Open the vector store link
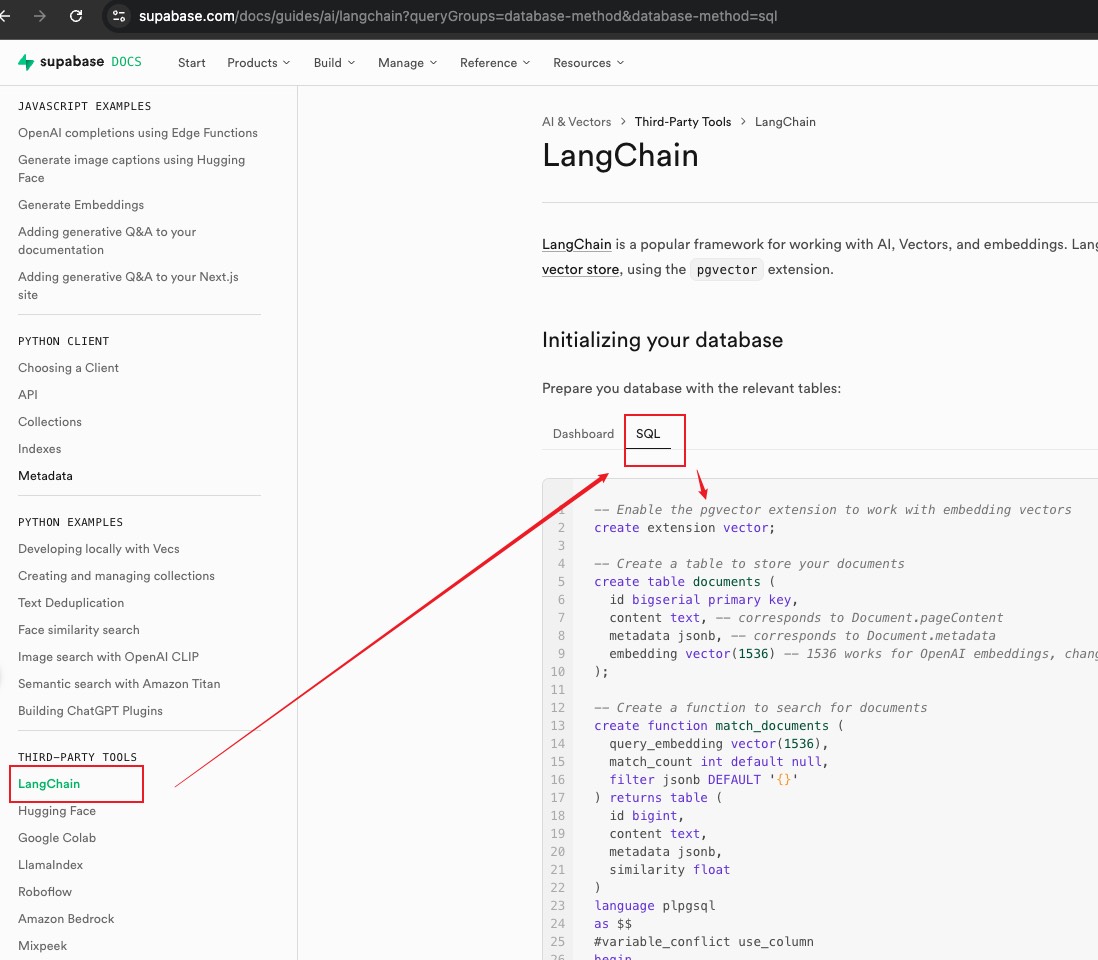The height and width of the screenshot is (960, 1098). 580,270
